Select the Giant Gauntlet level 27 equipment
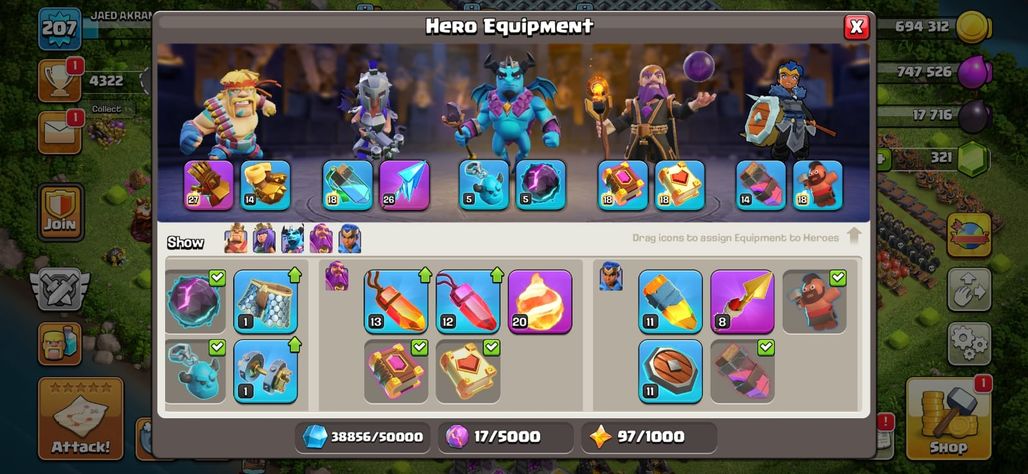1028x474 pixels. 208,185
